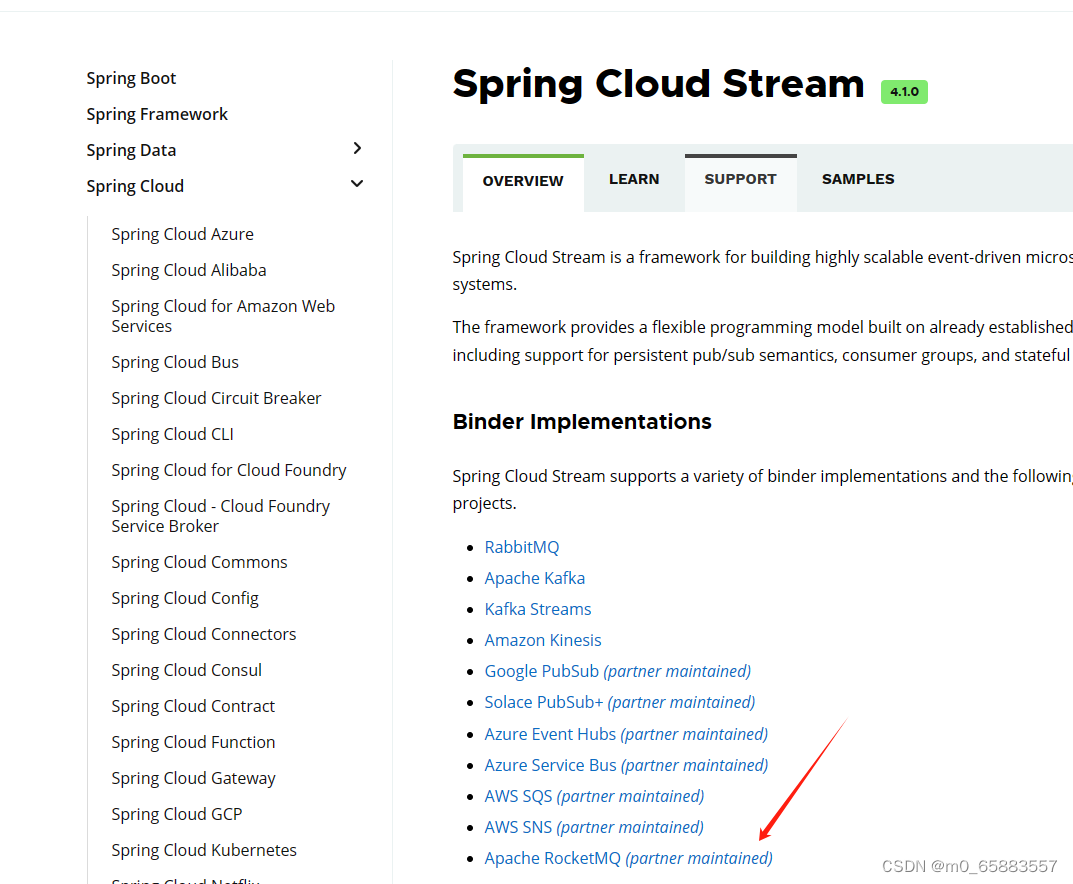Image resolution: width=1073 pixels, height=884 pixels.
Task: Follow the Kafka Streams binder link
Action: click(x=538, y=609)
